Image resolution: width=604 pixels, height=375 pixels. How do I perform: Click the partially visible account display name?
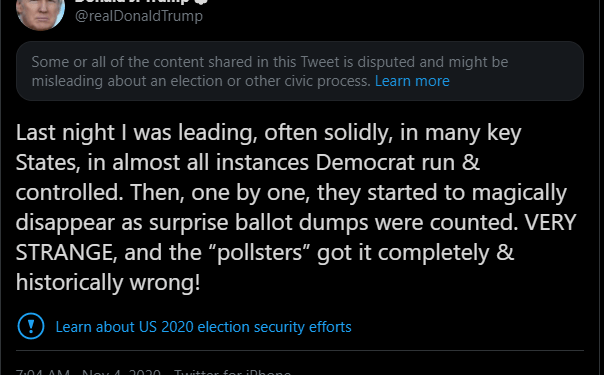[132, 1]
